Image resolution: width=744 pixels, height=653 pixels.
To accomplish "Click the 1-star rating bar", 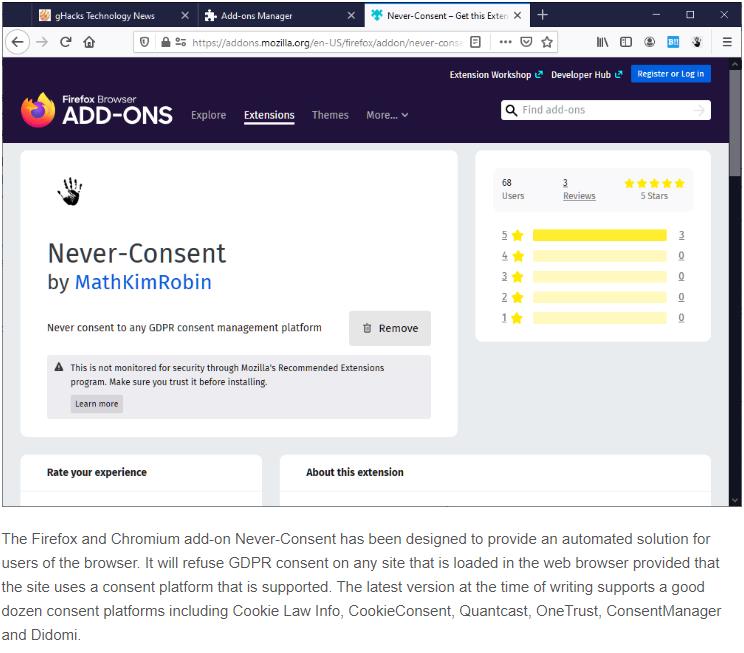I will point(600,317).
